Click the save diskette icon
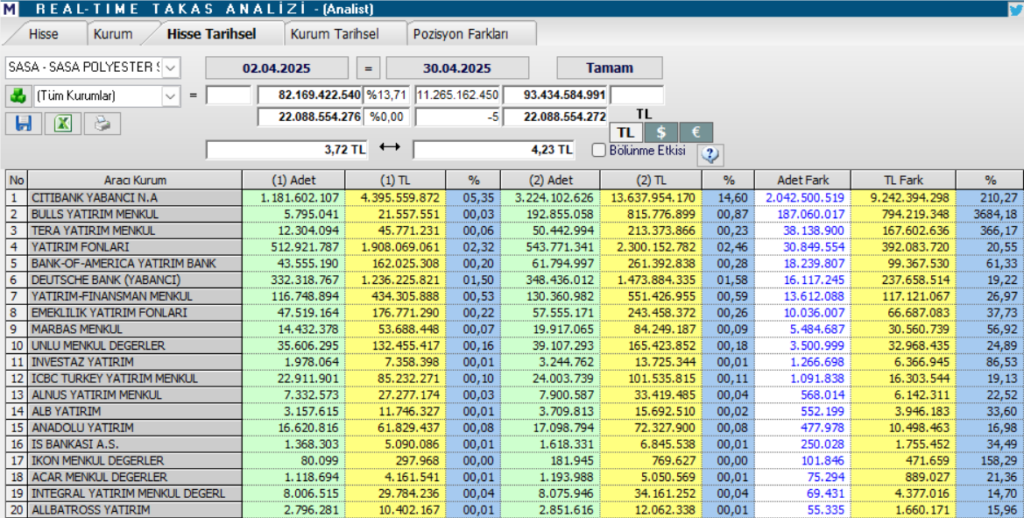This screenshot has height=518, width=1024. pyautogui.click(x=24, y=123)
